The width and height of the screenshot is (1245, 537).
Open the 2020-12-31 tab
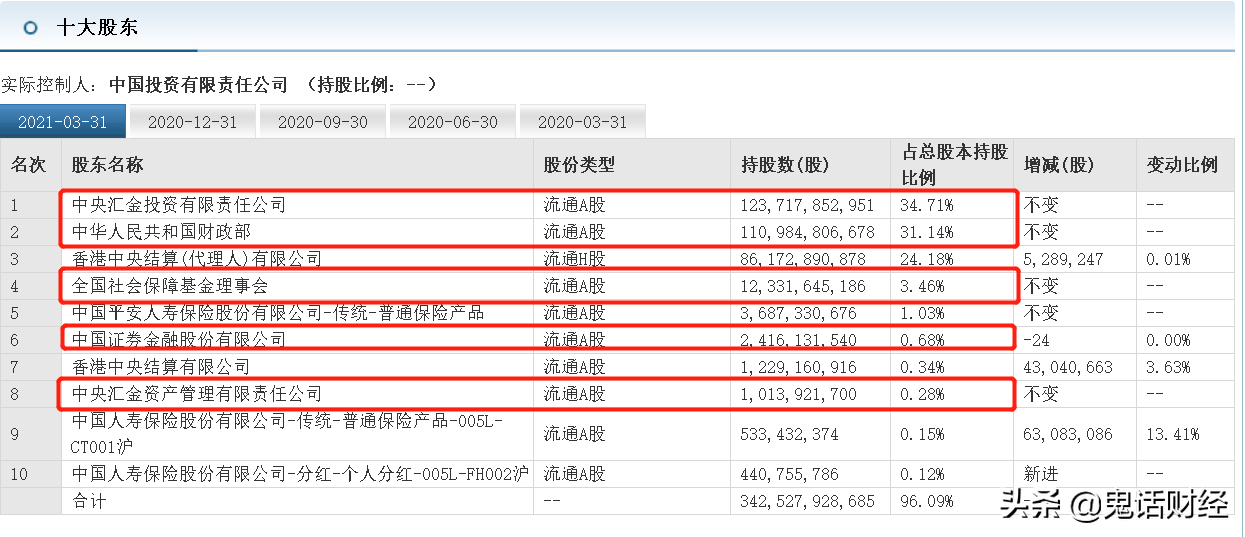click(192, 121)
